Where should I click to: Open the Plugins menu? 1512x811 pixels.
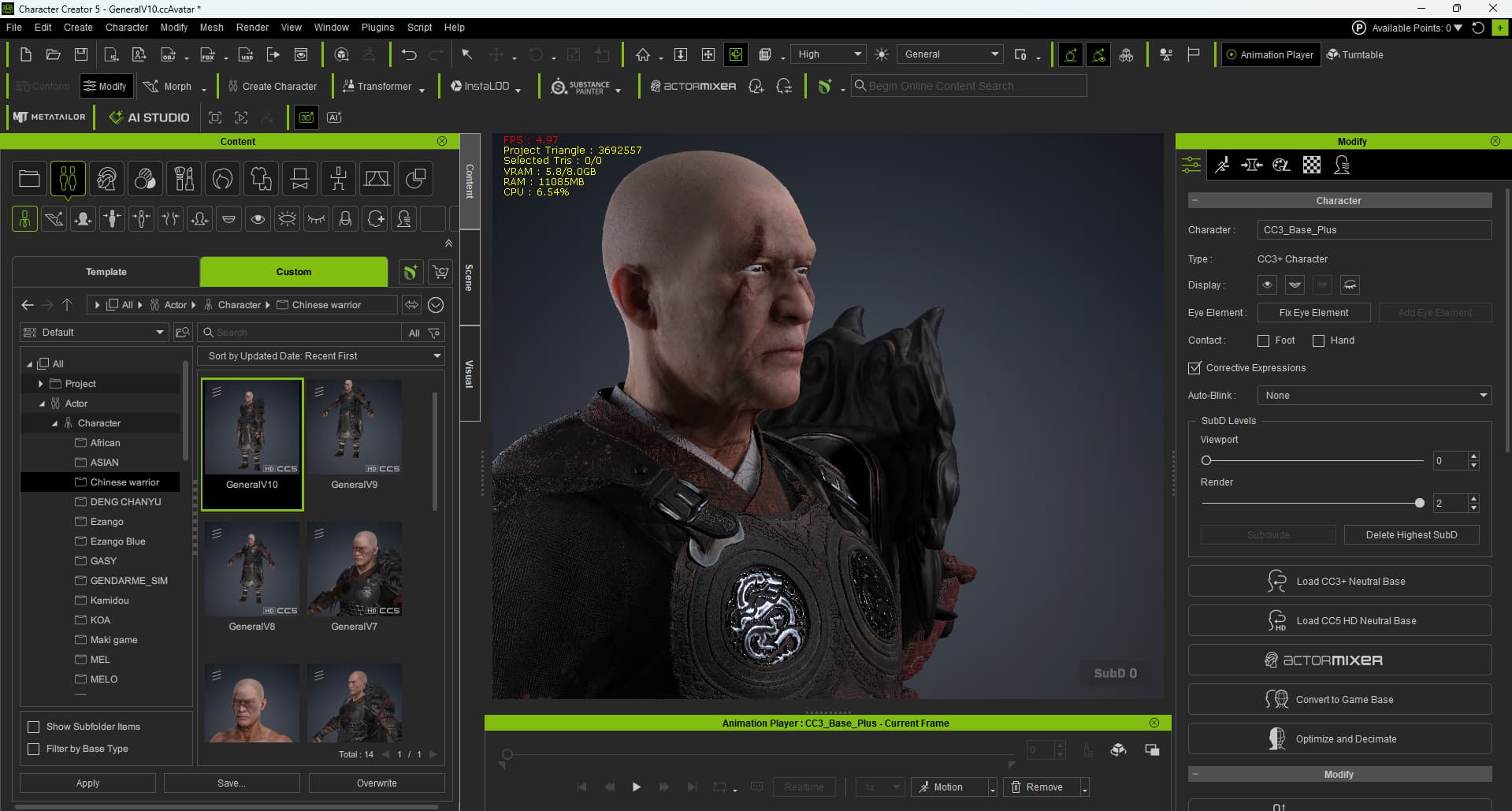coord(377,27)
